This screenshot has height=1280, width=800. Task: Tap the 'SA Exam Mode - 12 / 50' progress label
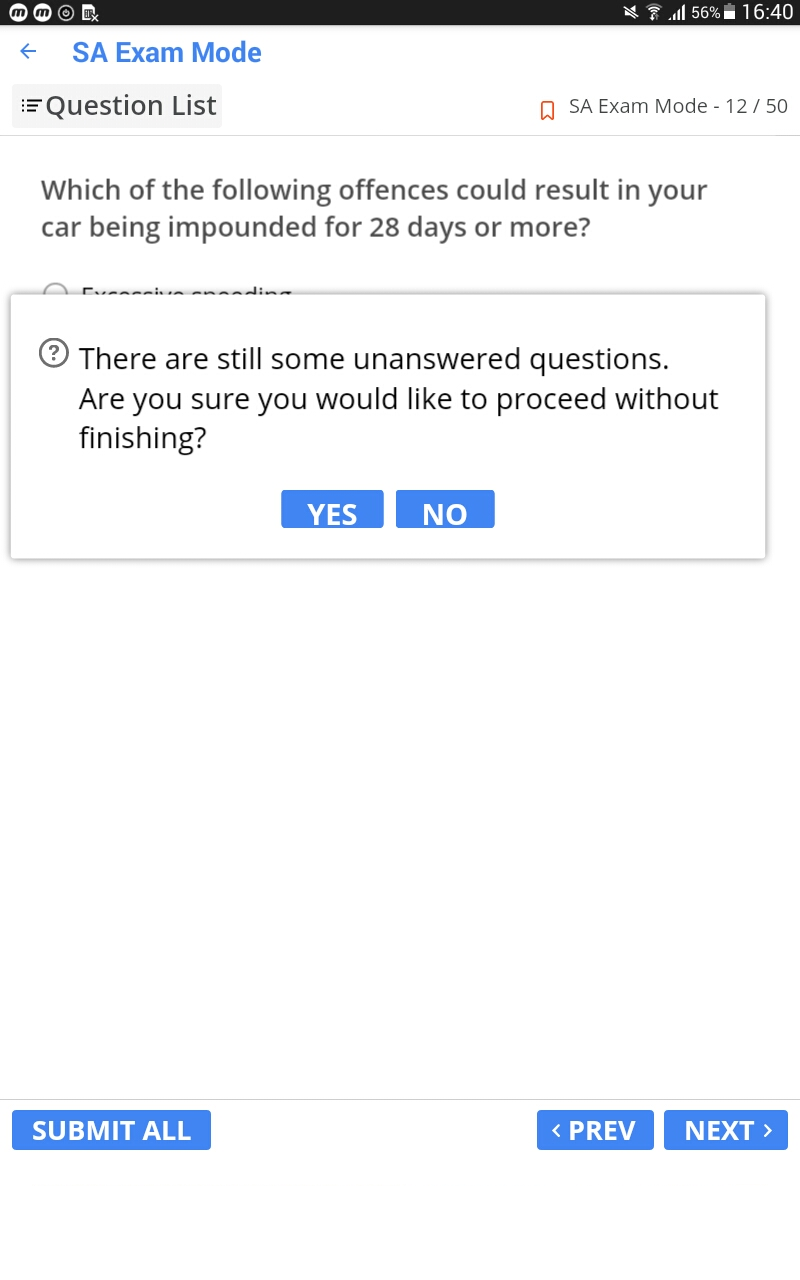click(x=678, y=106)
